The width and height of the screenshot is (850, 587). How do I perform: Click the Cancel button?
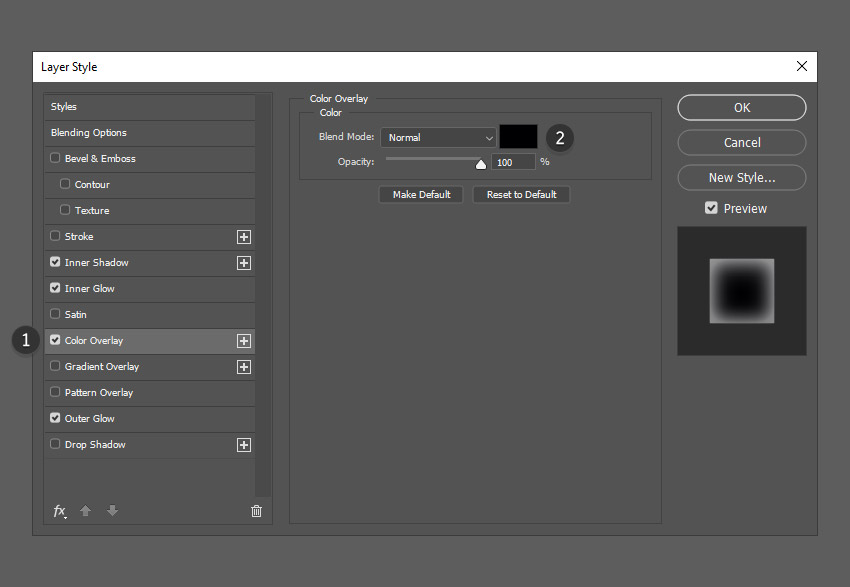pyautogui.click(x=742, y=143)
